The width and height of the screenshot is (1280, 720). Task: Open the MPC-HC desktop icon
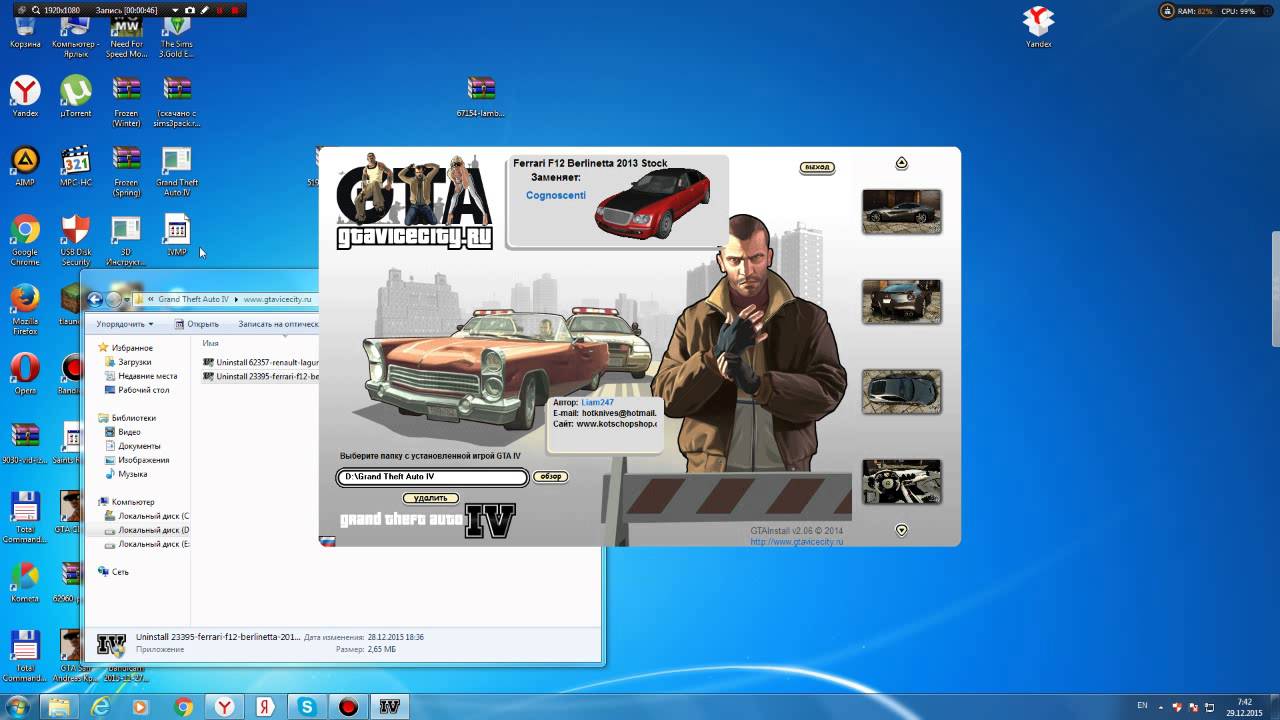76,166
